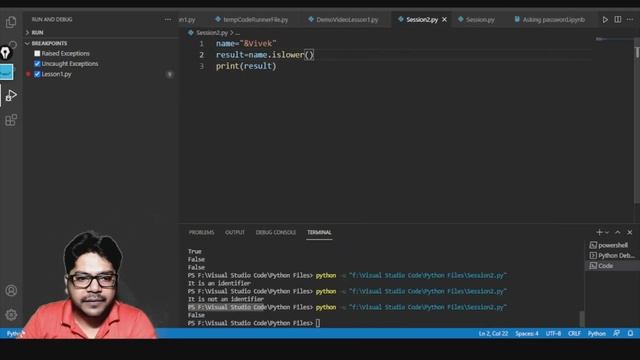Image resolution: width=640 pixels, height=360 pixels.
Task: Open the Explorer view in activity bar
Action: (x=11, y=22)
